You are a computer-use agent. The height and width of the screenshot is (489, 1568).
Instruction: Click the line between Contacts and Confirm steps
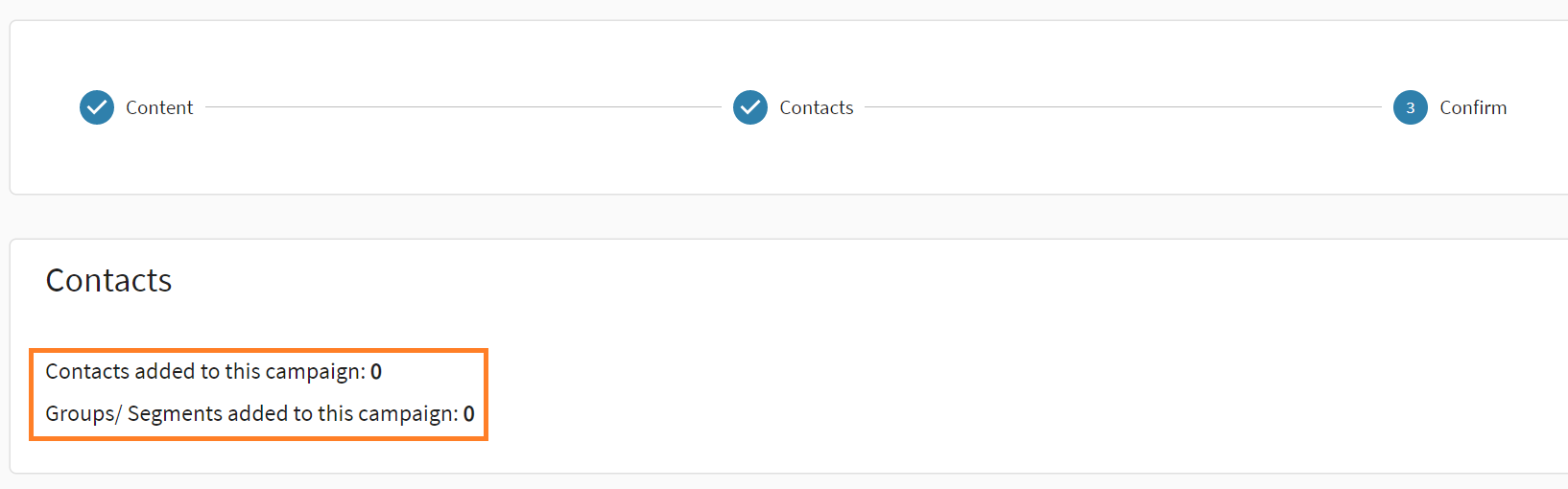1123,107
